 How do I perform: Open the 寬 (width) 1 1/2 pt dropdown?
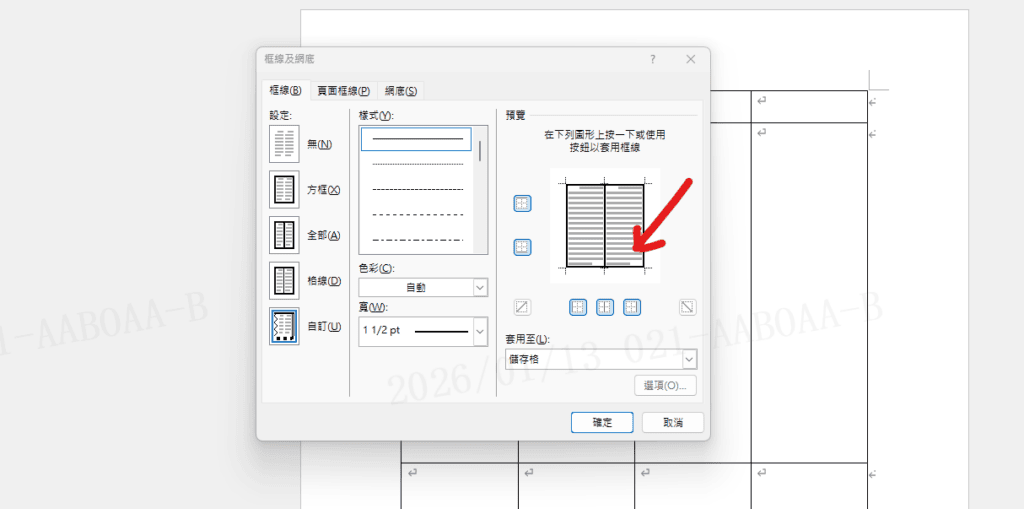(480, 330)
